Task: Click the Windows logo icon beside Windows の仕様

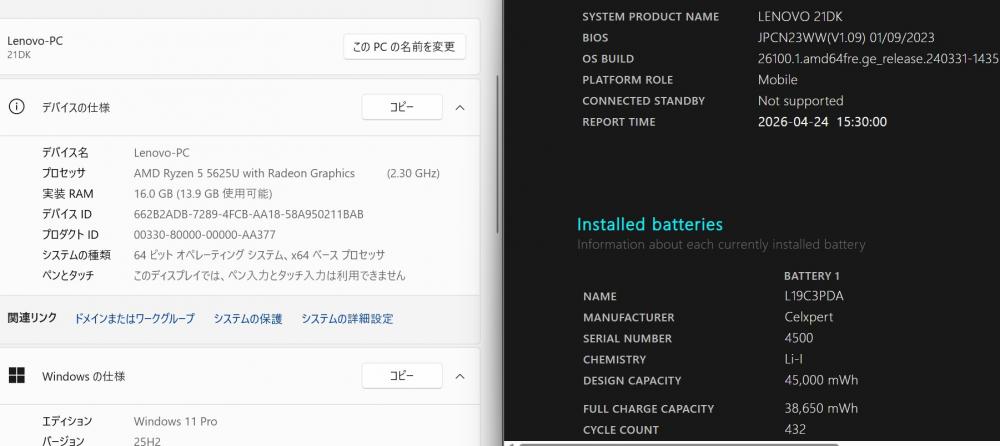Action: click(x=16, y=376)
